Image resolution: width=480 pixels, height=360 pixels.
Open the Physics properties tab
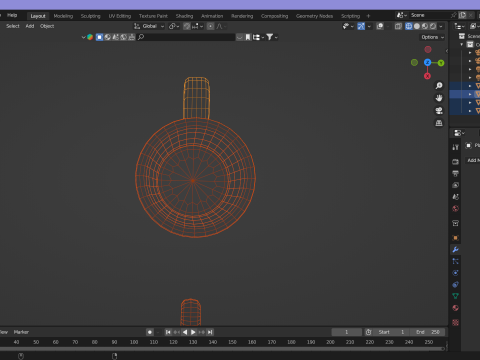[x=455, y=273]
